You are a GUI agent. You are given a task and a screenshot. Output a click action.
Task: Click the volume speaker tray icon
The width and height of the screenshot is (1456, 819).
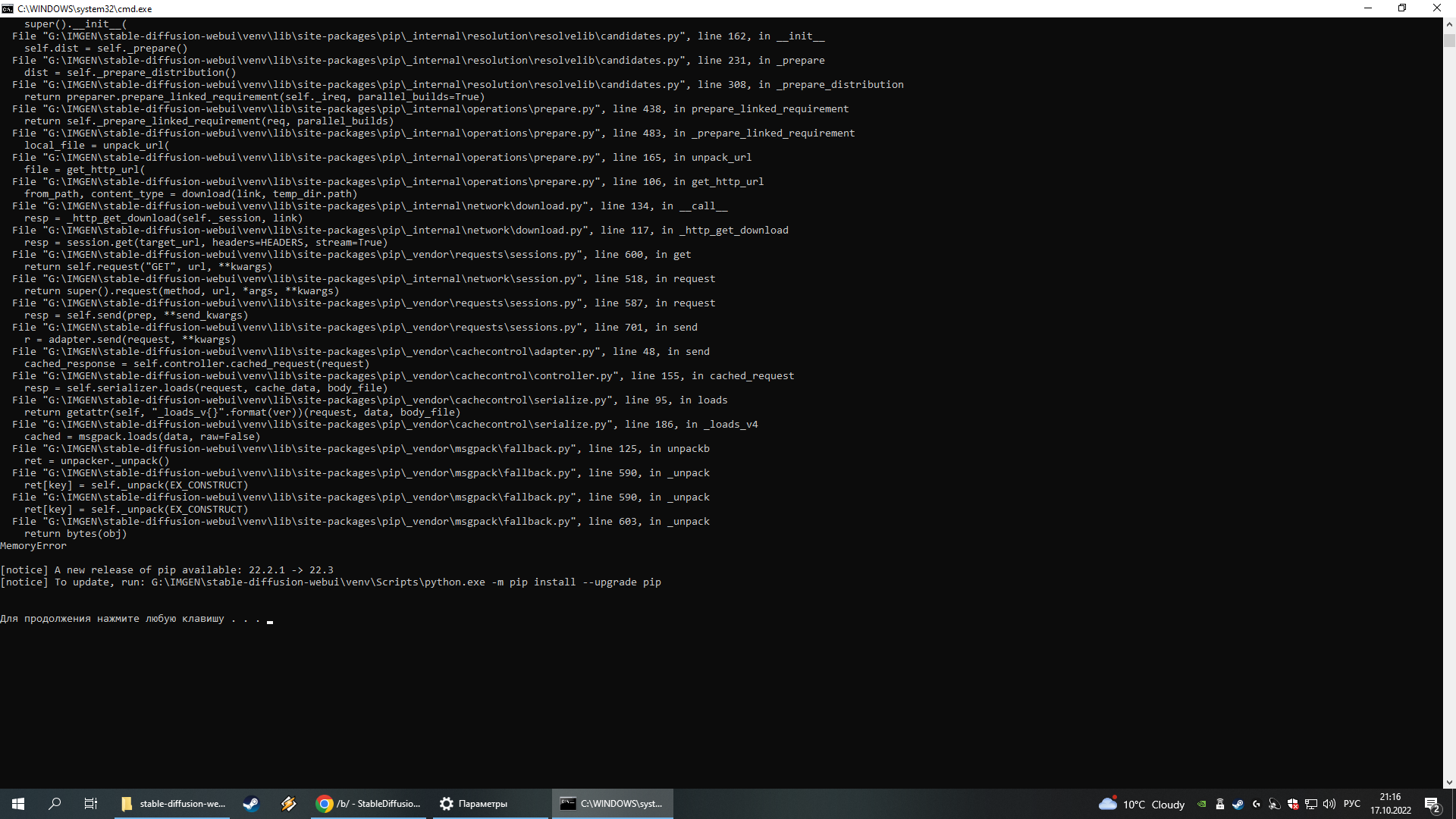click(1329, 804)
